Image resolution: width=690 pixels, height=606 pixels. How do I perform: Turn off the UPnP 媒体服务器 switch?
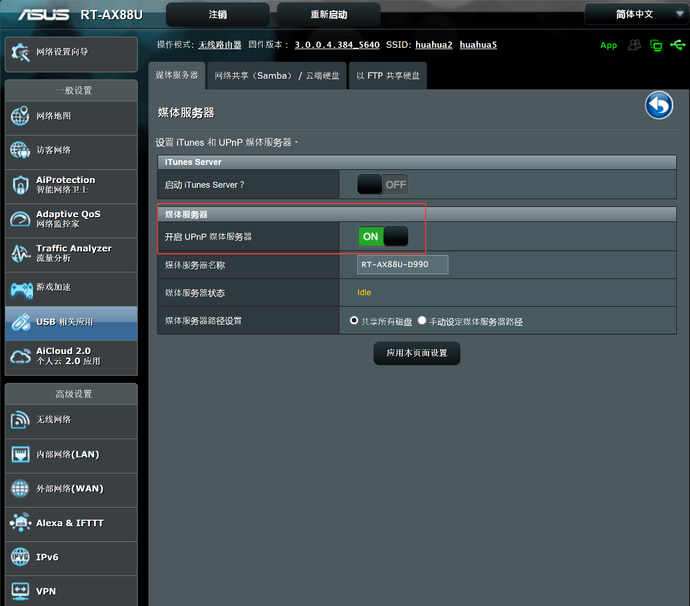[384, 236]
